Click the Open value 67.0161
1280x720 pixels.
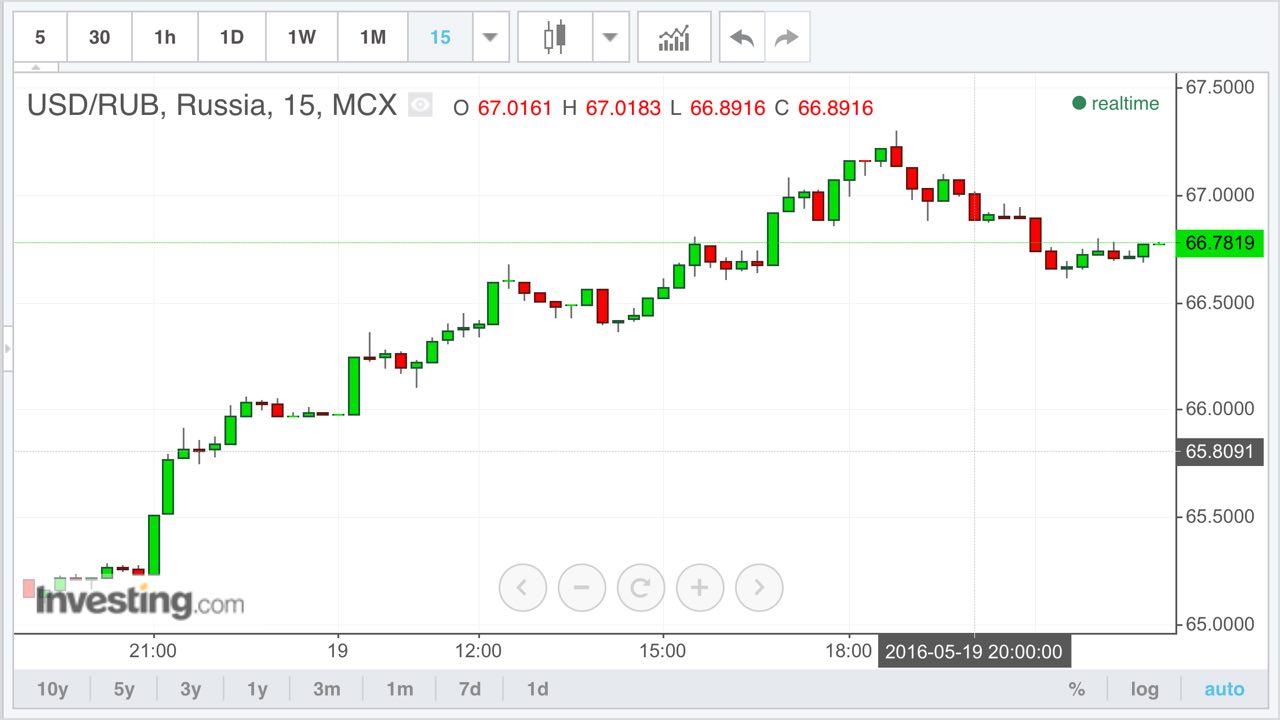(x=515, y=108)
